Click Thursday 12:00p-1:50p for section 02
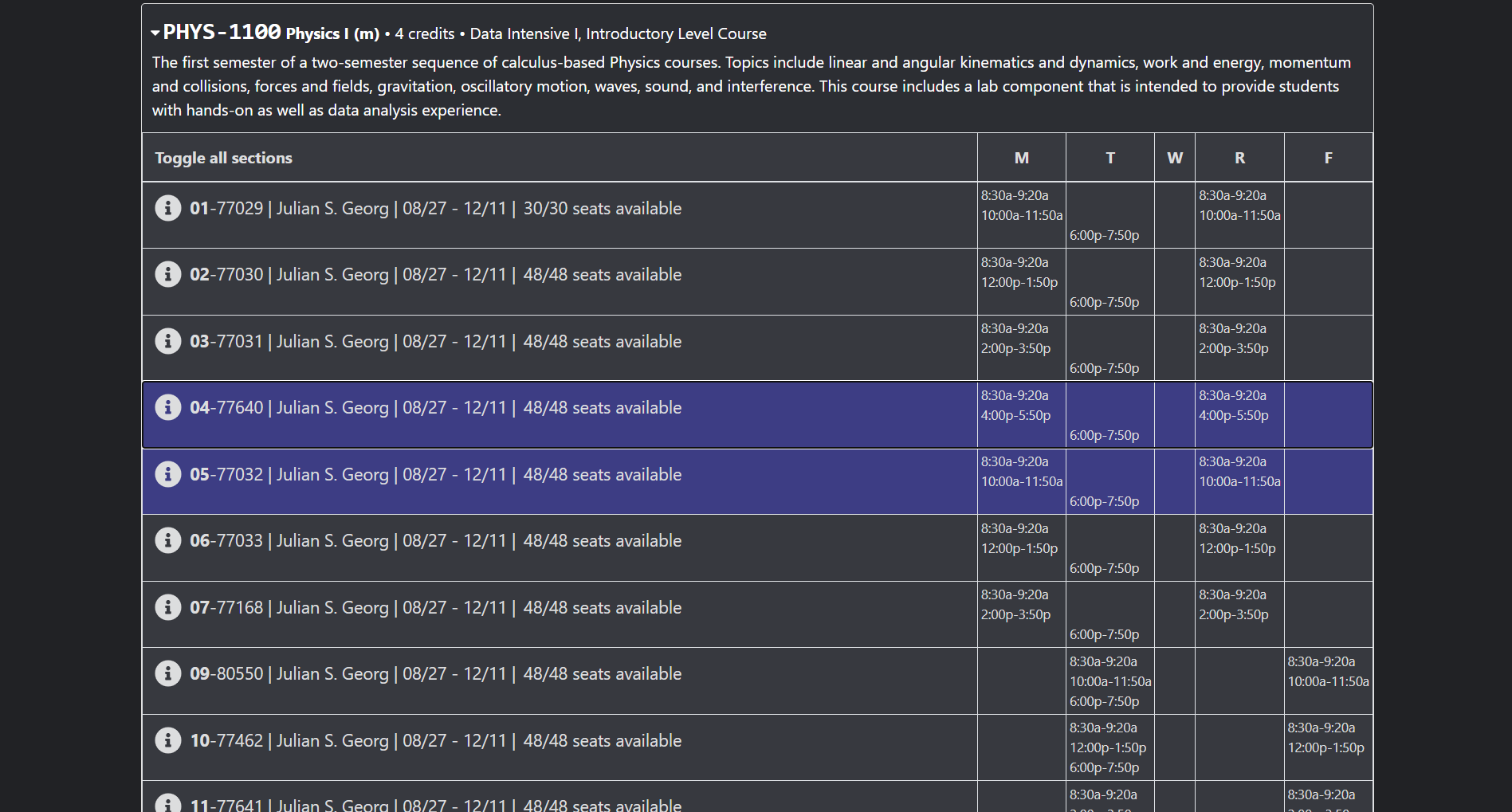The height and width of the screenshot is (812, 1512). 1238,282
